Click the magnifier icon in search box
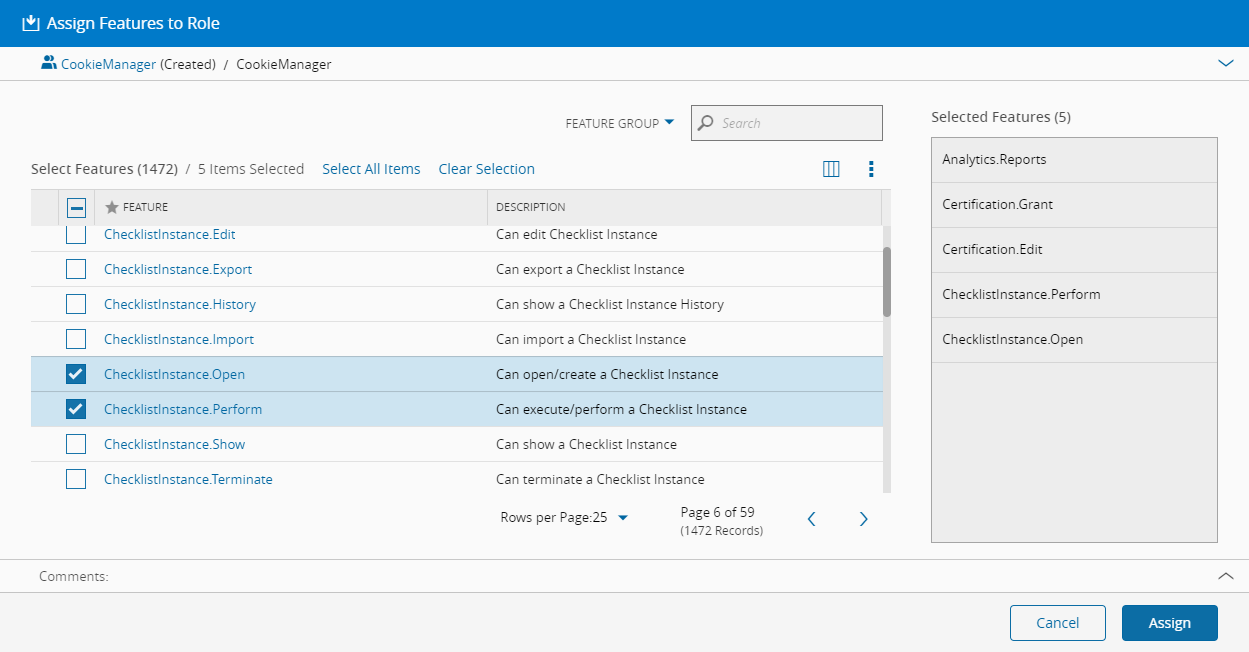 pos(706,123)
